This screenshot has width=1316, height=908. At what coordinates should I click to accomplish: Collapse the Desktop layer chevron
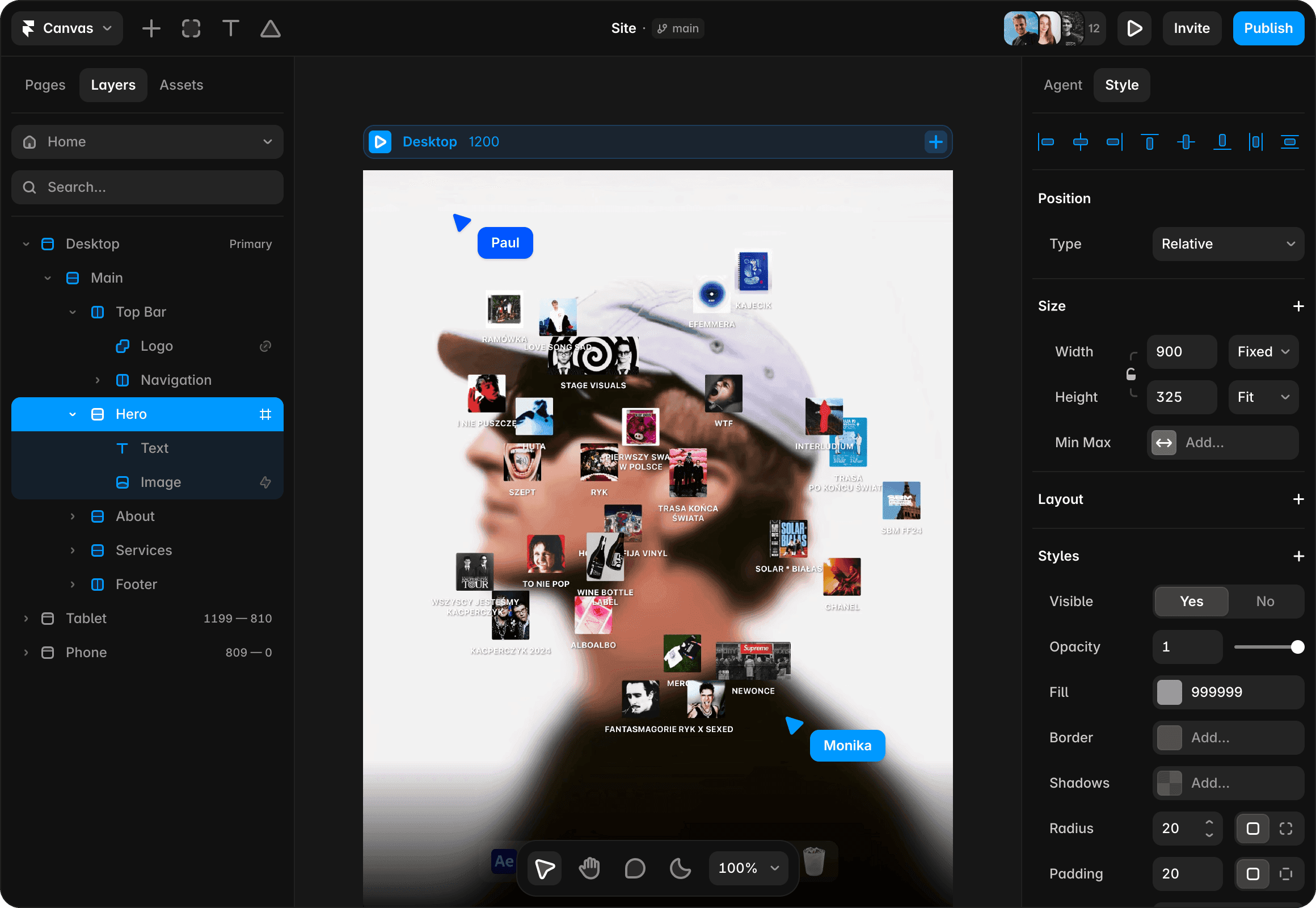click(x=26, y=244)
